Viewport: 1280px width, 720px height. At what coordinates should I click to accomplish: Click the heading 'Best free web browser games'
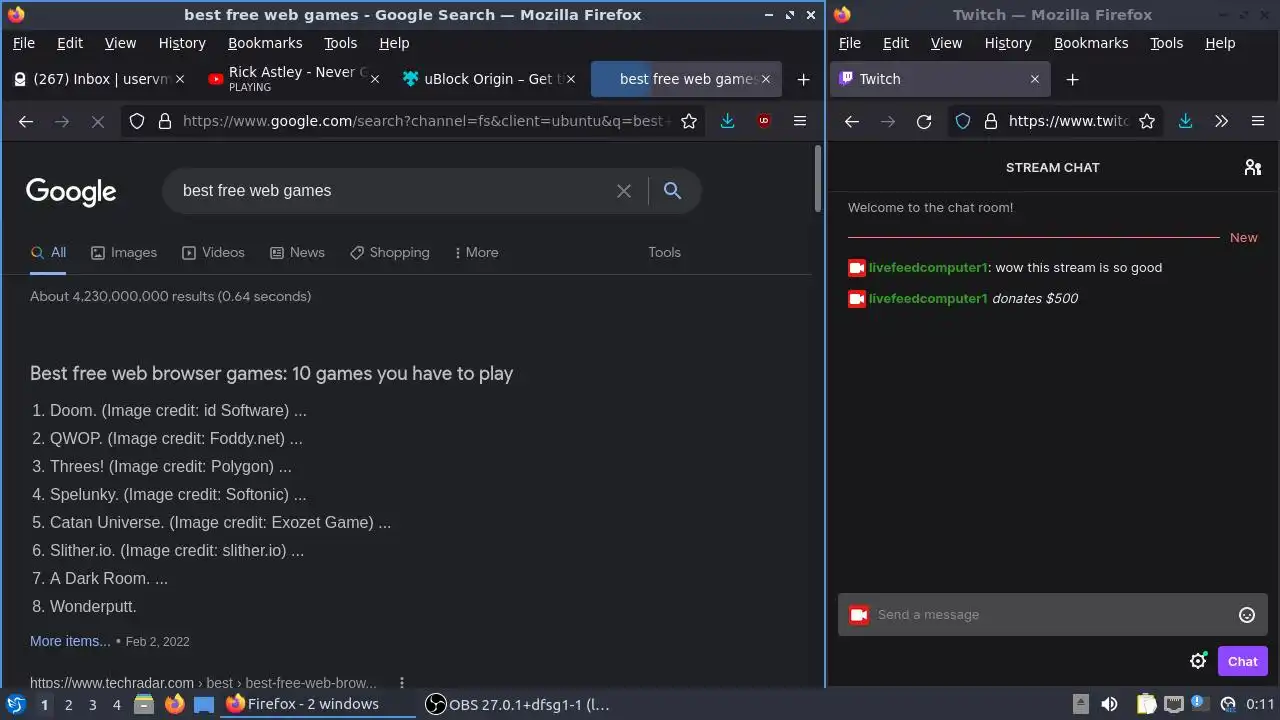(271, 373)
